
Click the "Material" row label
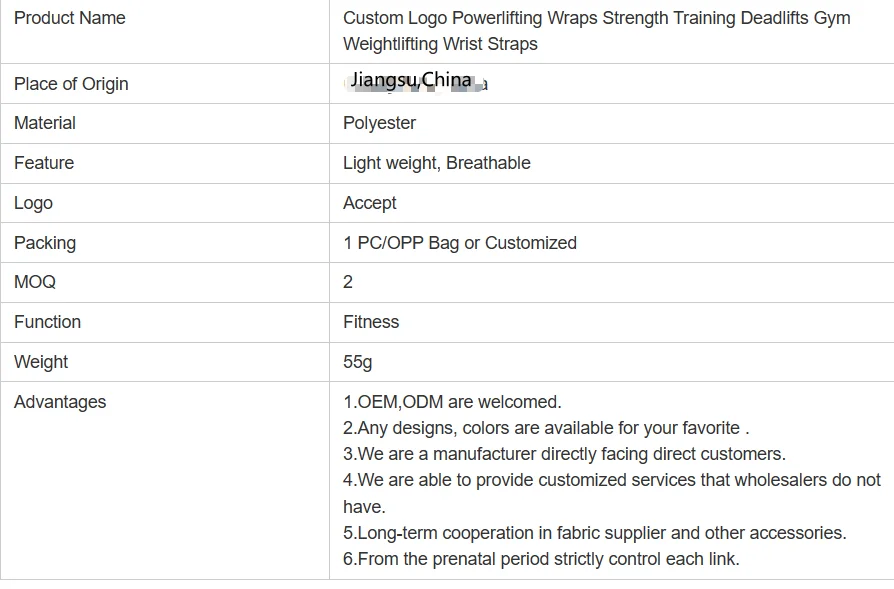pos(45,123)
